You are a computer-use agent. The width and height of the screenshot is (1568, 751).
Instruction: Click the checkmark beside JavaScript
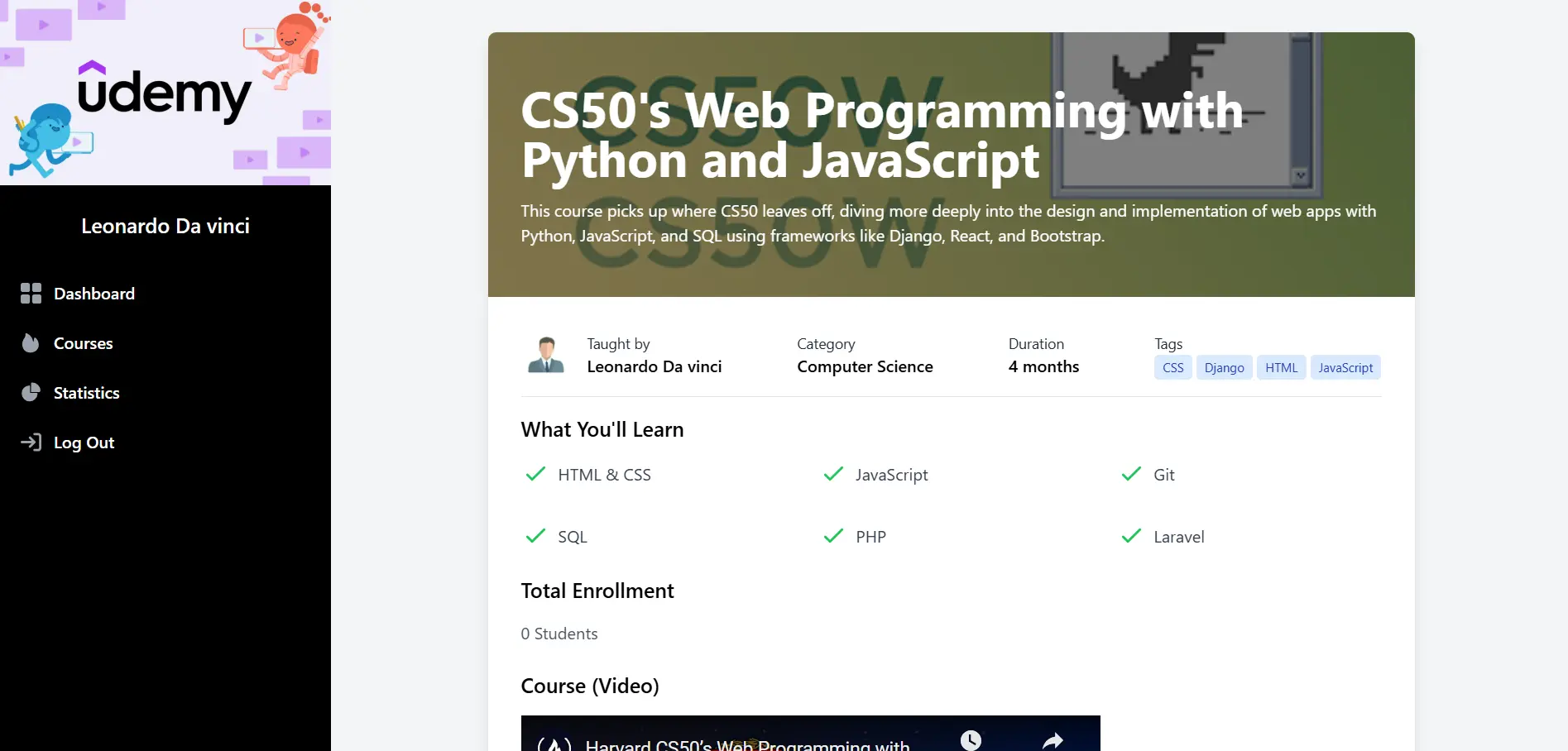833,474
